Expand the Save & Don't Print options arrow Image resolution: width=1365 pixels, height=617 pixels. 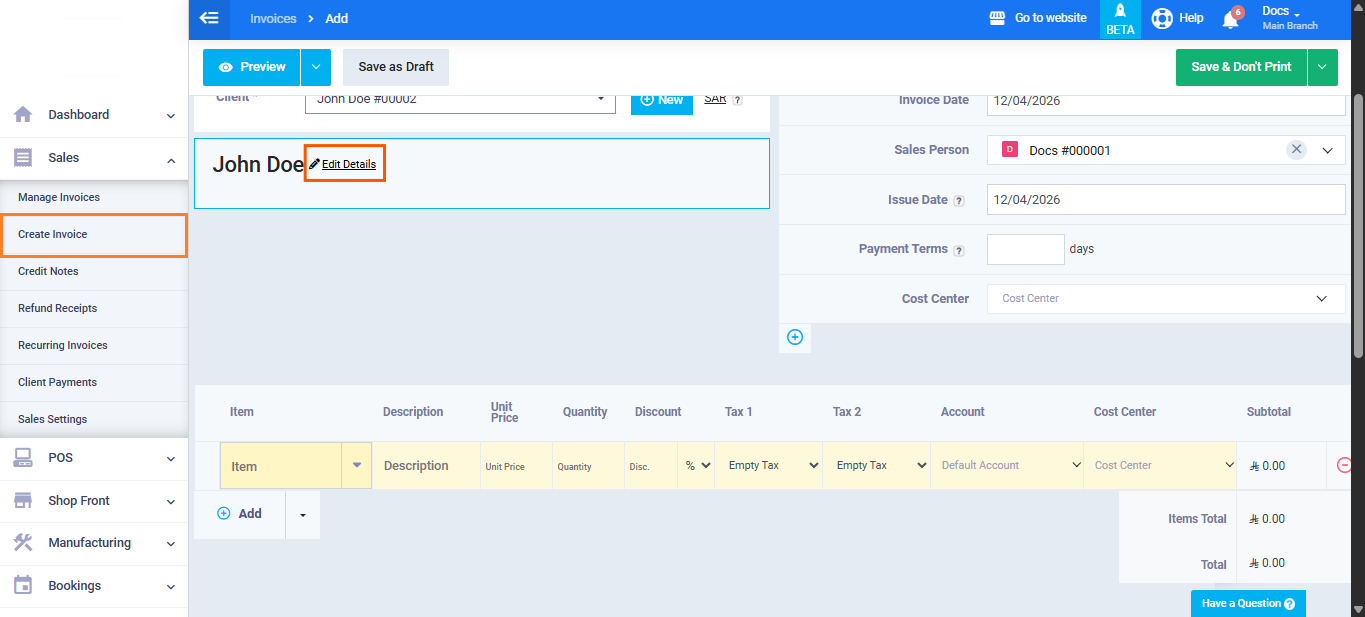pos(1322,67)
